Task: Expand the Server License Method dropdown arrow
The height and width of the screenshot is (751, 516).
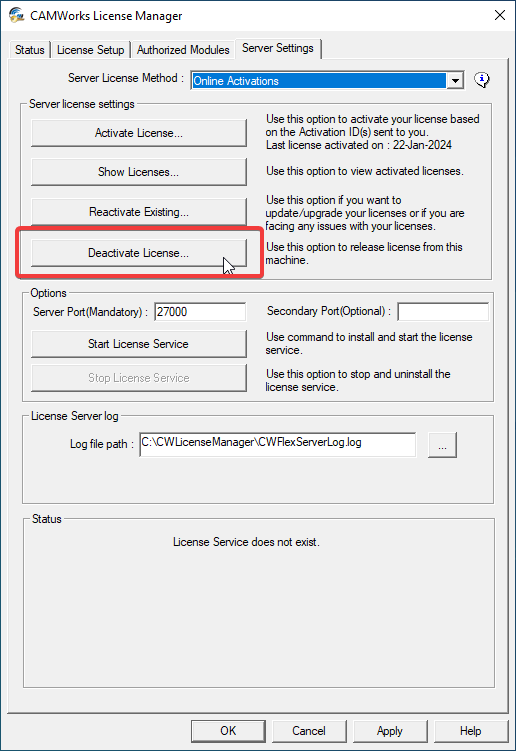Action: click(455, 81)
